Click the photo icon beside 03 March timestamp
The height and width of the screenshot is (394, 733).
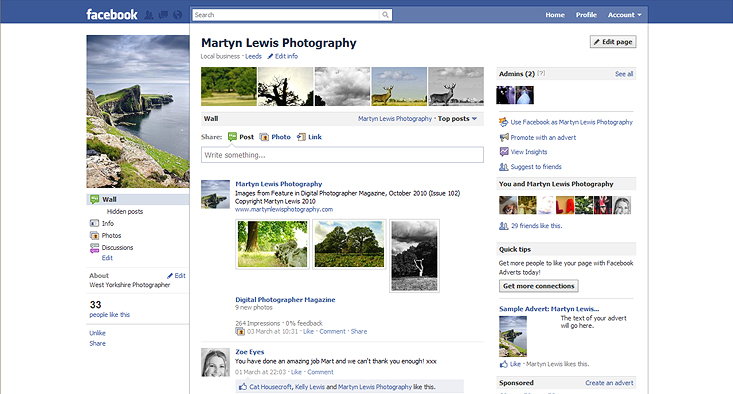tap(240, 331)
